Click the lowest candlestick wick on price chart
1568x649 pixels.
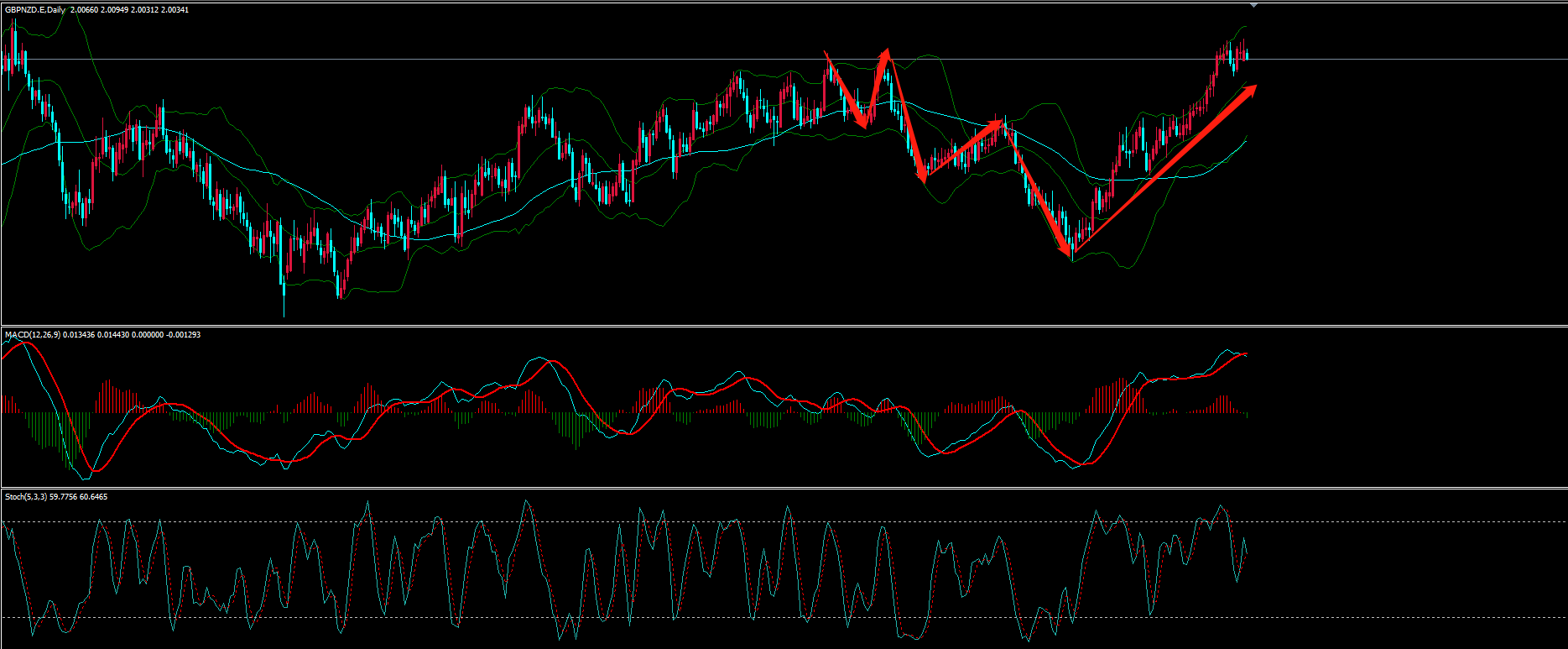284,311
